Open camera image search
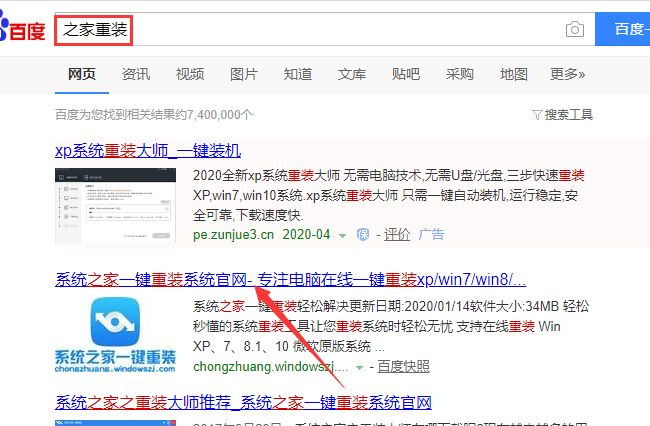650x426 pixels. point(574,29)
